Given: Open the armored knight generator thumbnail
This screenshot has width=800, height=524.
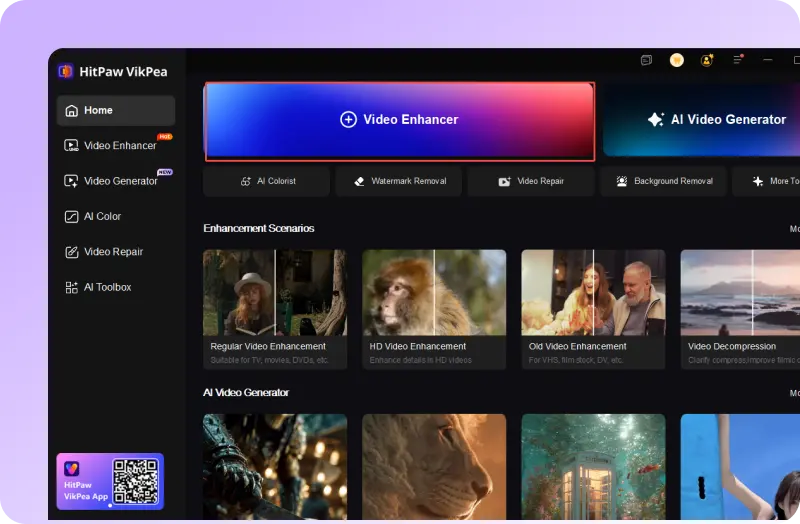Looking at the screenshot, I should (275, 467).
